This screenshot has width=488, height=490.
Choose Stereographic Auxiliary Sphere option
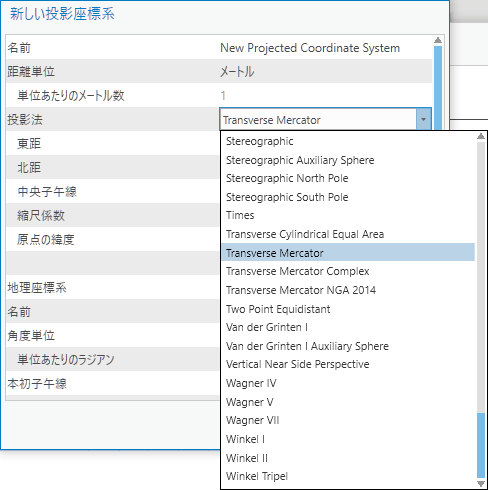point(348,160)
